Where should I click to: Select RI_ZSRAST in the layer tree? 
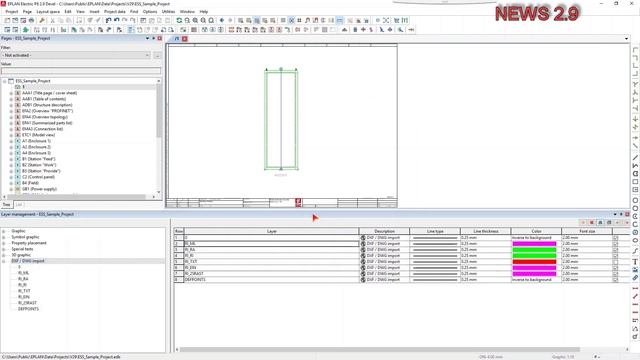(27, 303)
